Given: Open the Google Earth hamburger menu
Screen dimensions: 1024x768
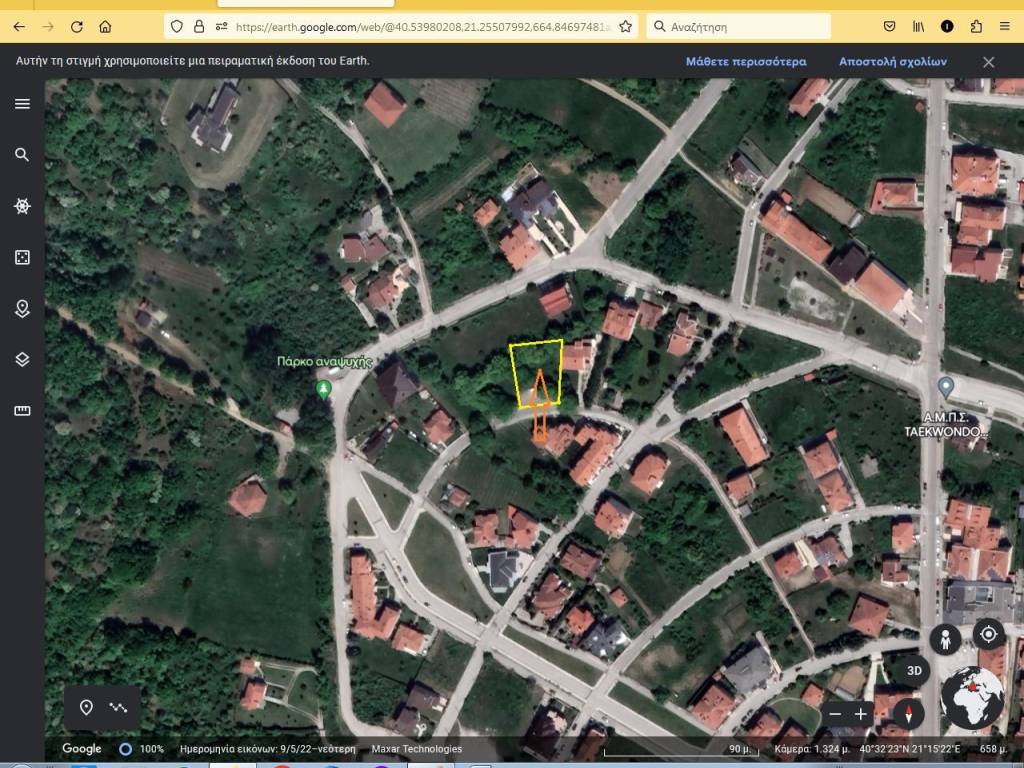Looking at the screenshot, I should click(22, 104).
